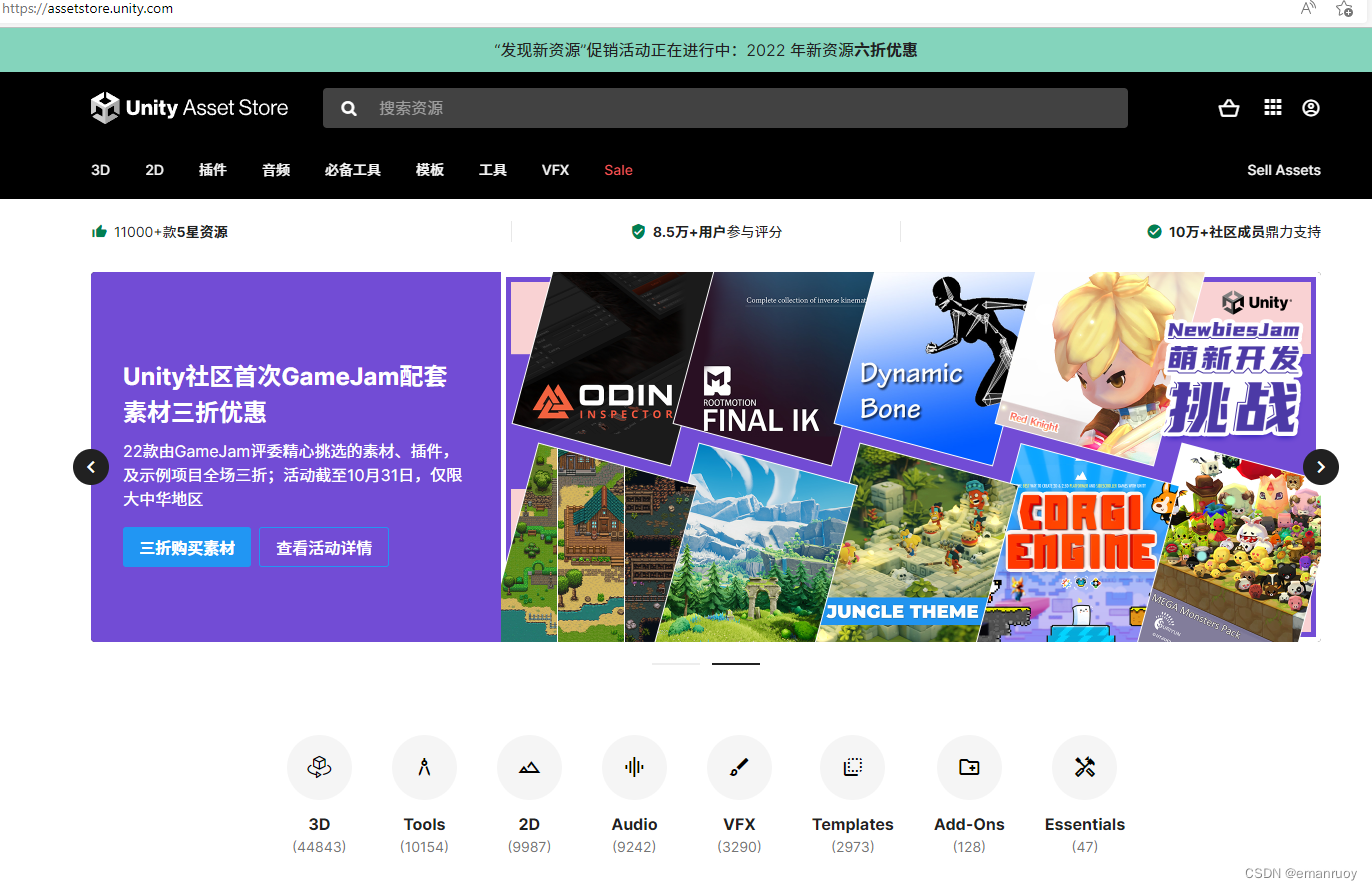Go to previous banner slide

[x=91, y=466]
